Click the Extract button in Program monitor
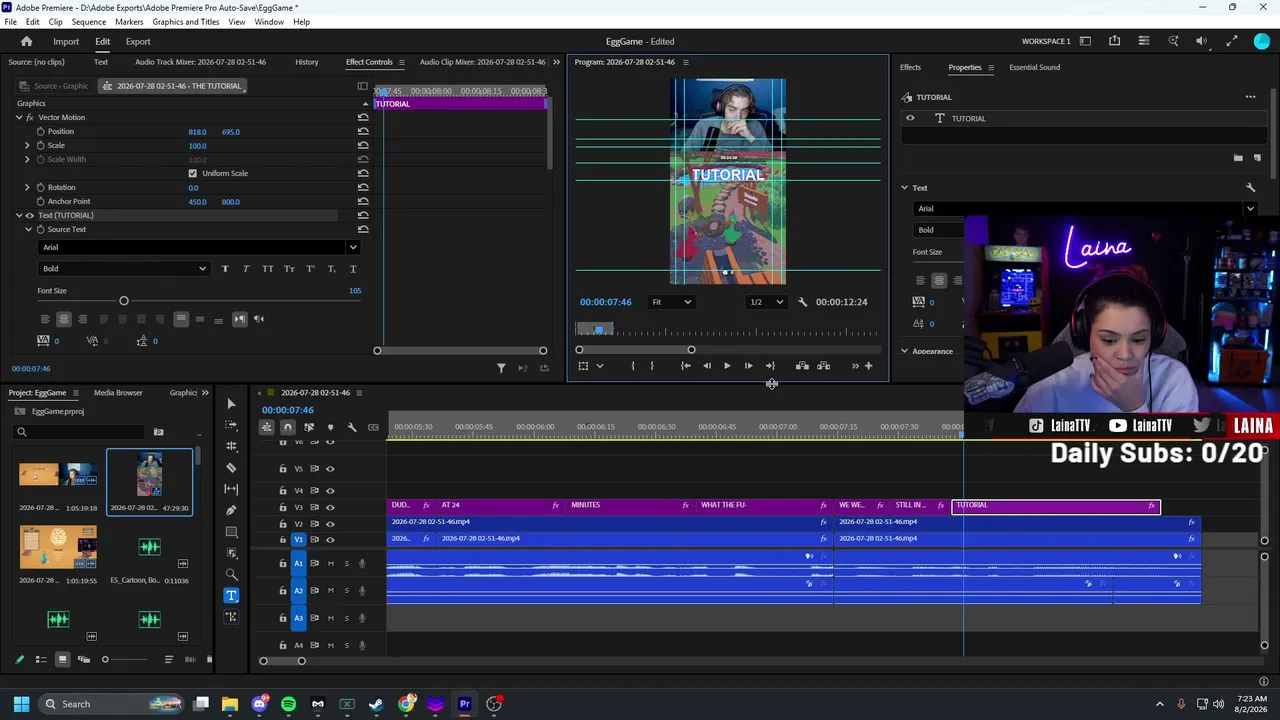Viewport: 1280px width, 720px height. [823, 366]
